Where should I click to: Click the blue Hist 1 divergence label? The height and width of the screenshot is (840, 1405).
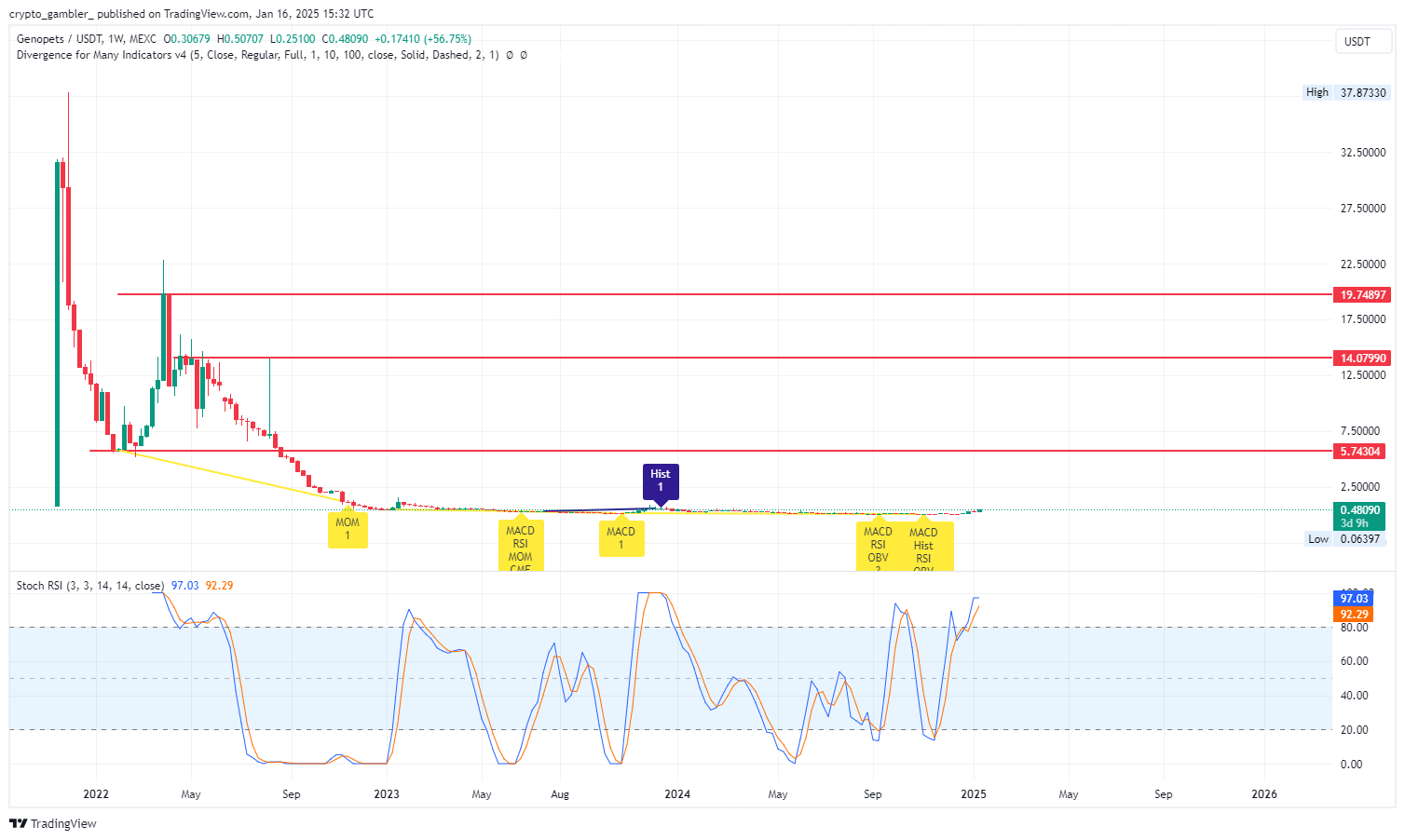[661, 481]
